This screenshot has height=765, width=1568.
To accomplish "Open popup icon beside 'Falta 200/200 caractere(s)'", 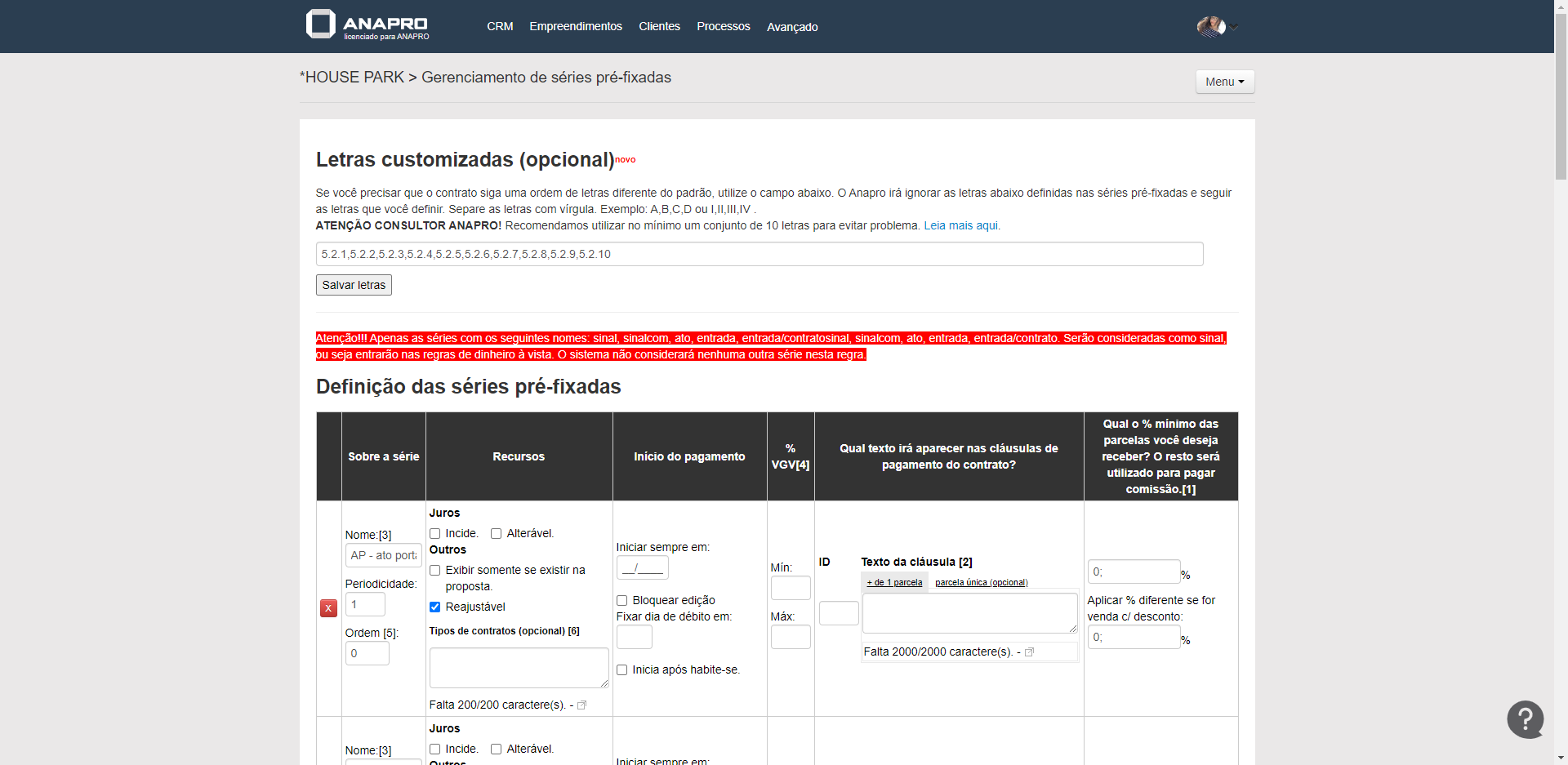I will [x=582, y=705].
